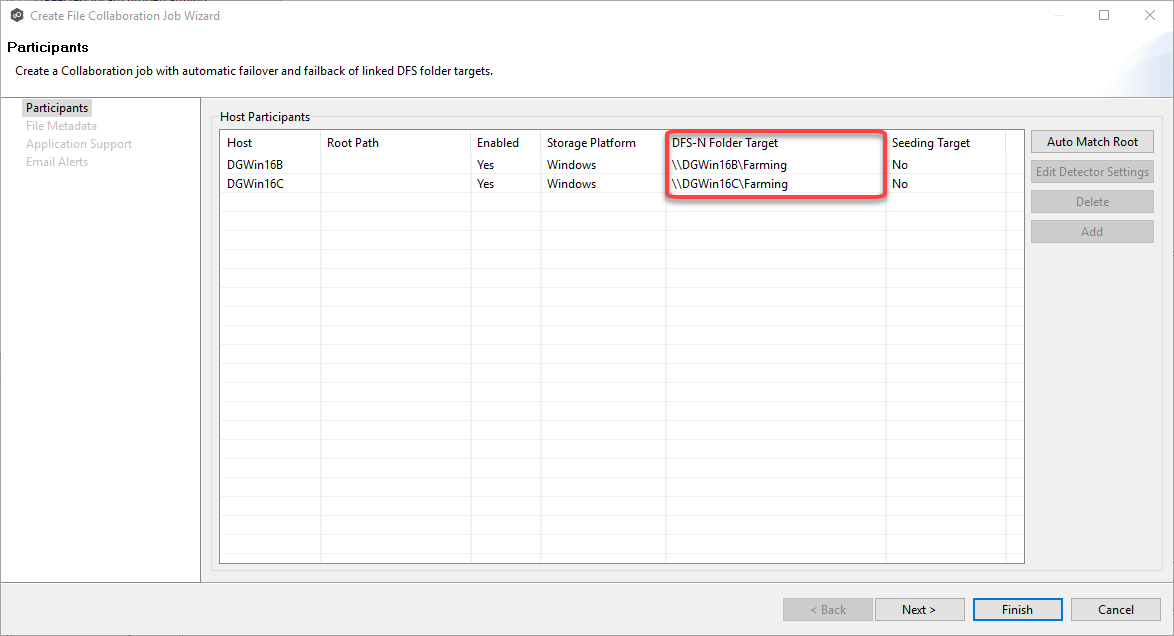Click the Back navigation button

[x=827, y=609]
